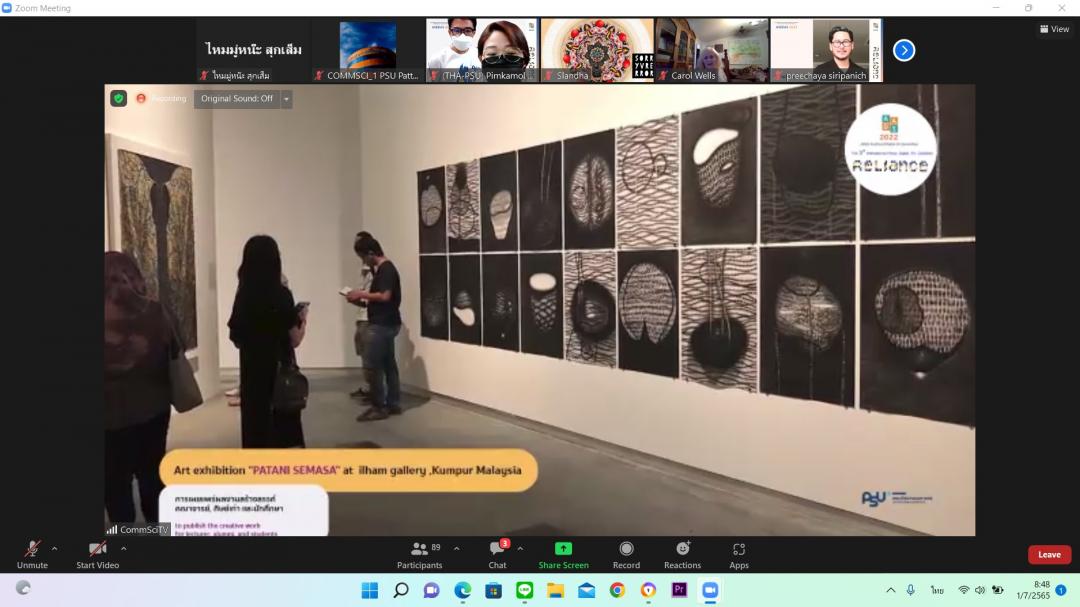The height and width of the screenshot is (607, 1080).
Task: Click the green Share Screen icon
Action: point(563,549)
